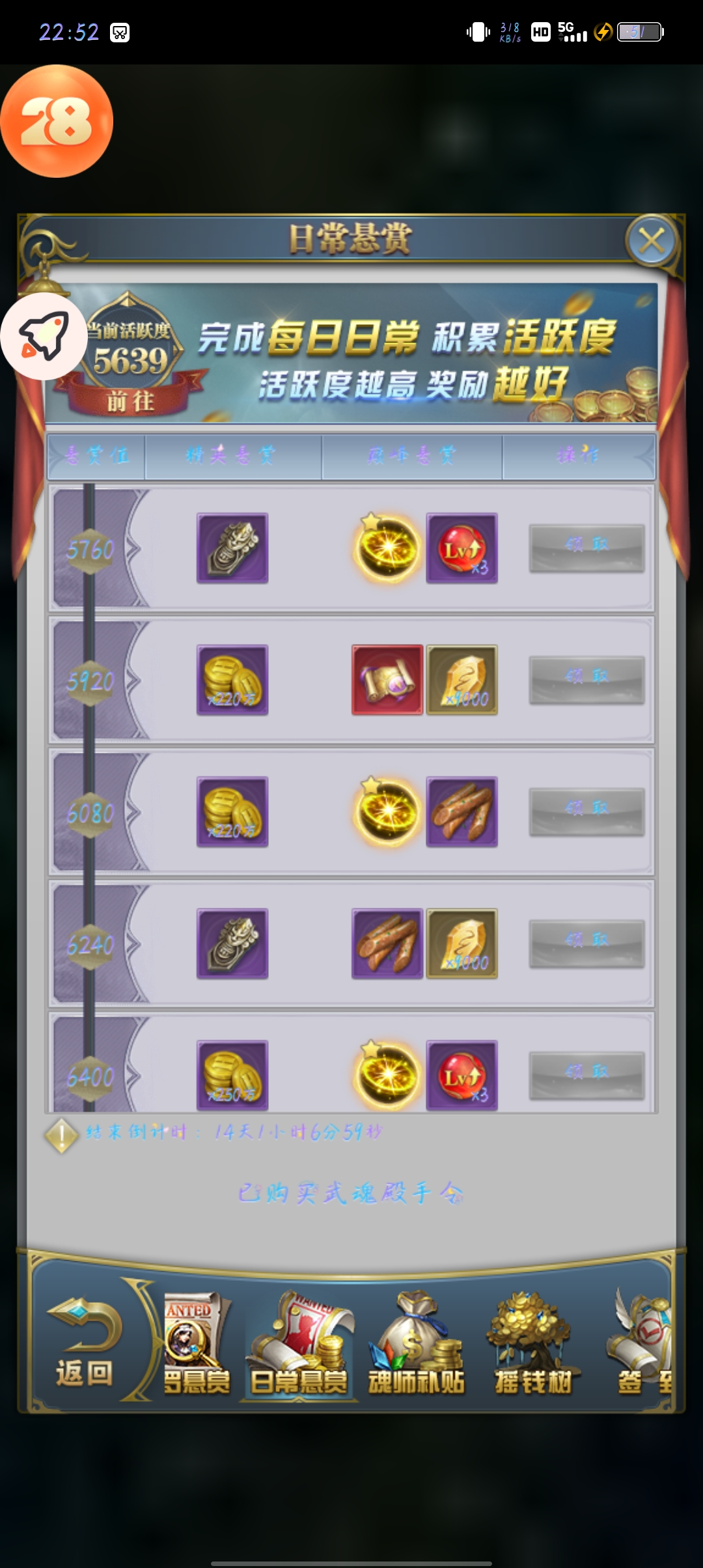This screenshot has width=703, height=1568.
Task: Click 领取 for the 5760 reward
Action: pyautogui.click(x=587, y=548)
